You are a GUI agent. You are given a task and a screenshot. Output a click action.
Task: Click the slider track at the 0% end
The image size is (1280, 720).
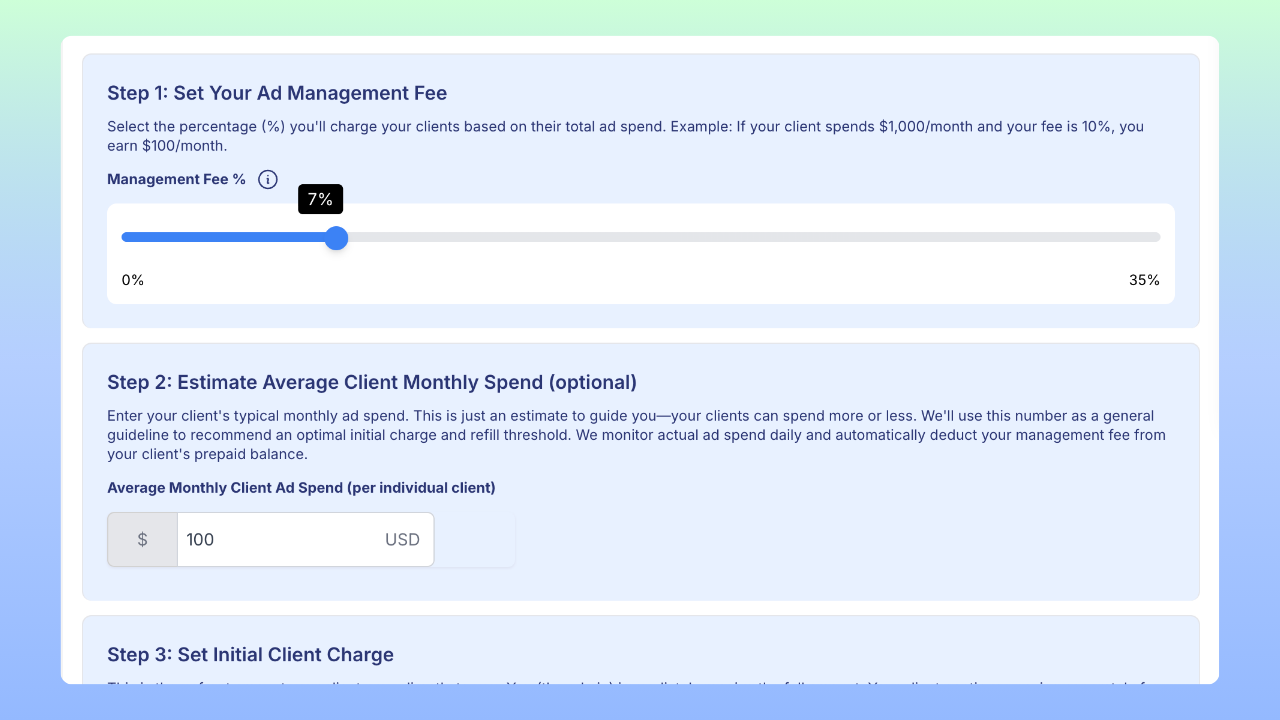pyautogui.click(x=130, y=237)
